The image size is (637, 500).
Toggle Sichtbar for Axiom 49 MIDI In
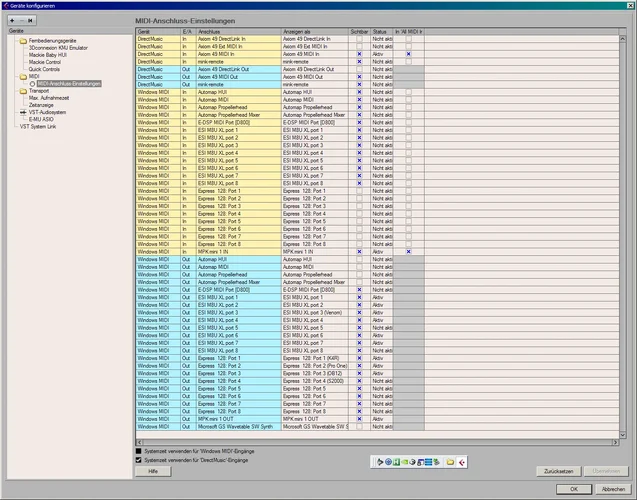(359, 54)
